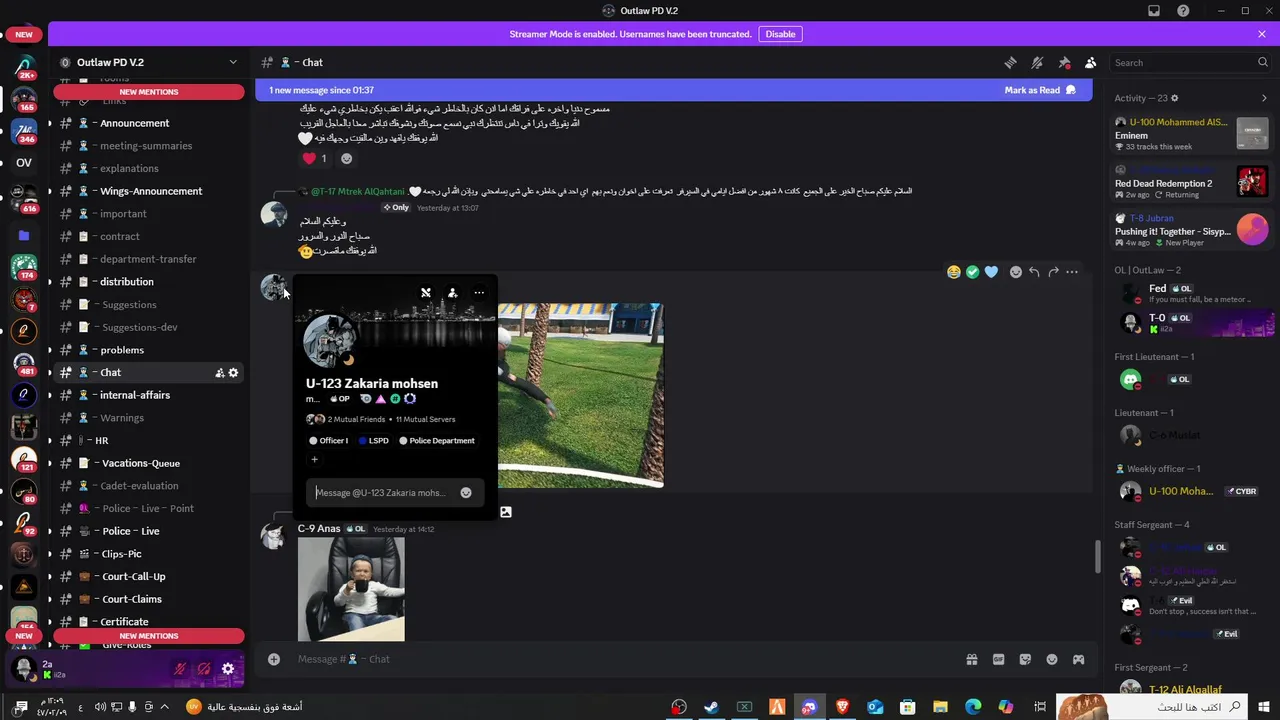Click the Police Department role chip

pos(437,441)
